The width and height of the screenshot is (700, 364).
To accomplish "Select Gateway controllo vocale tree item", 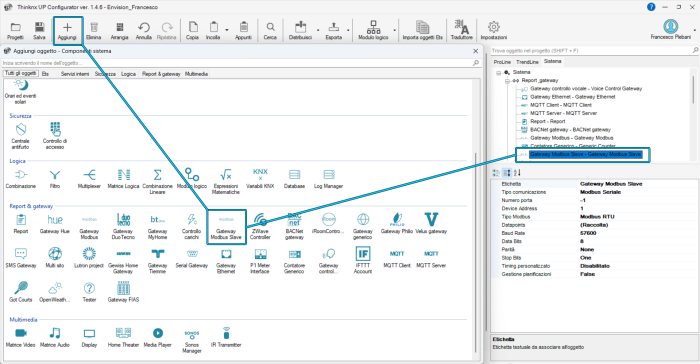I will pyautogui.click(x=586, y=89).
